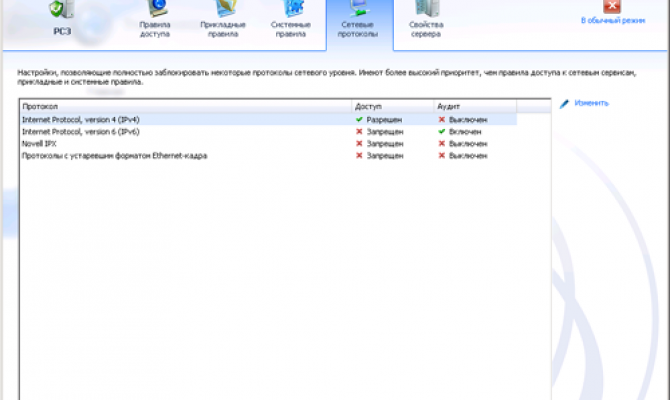
Task: Click "Запрещен" access value for Ethernet-frame protocols
Action: coord(385,156)
